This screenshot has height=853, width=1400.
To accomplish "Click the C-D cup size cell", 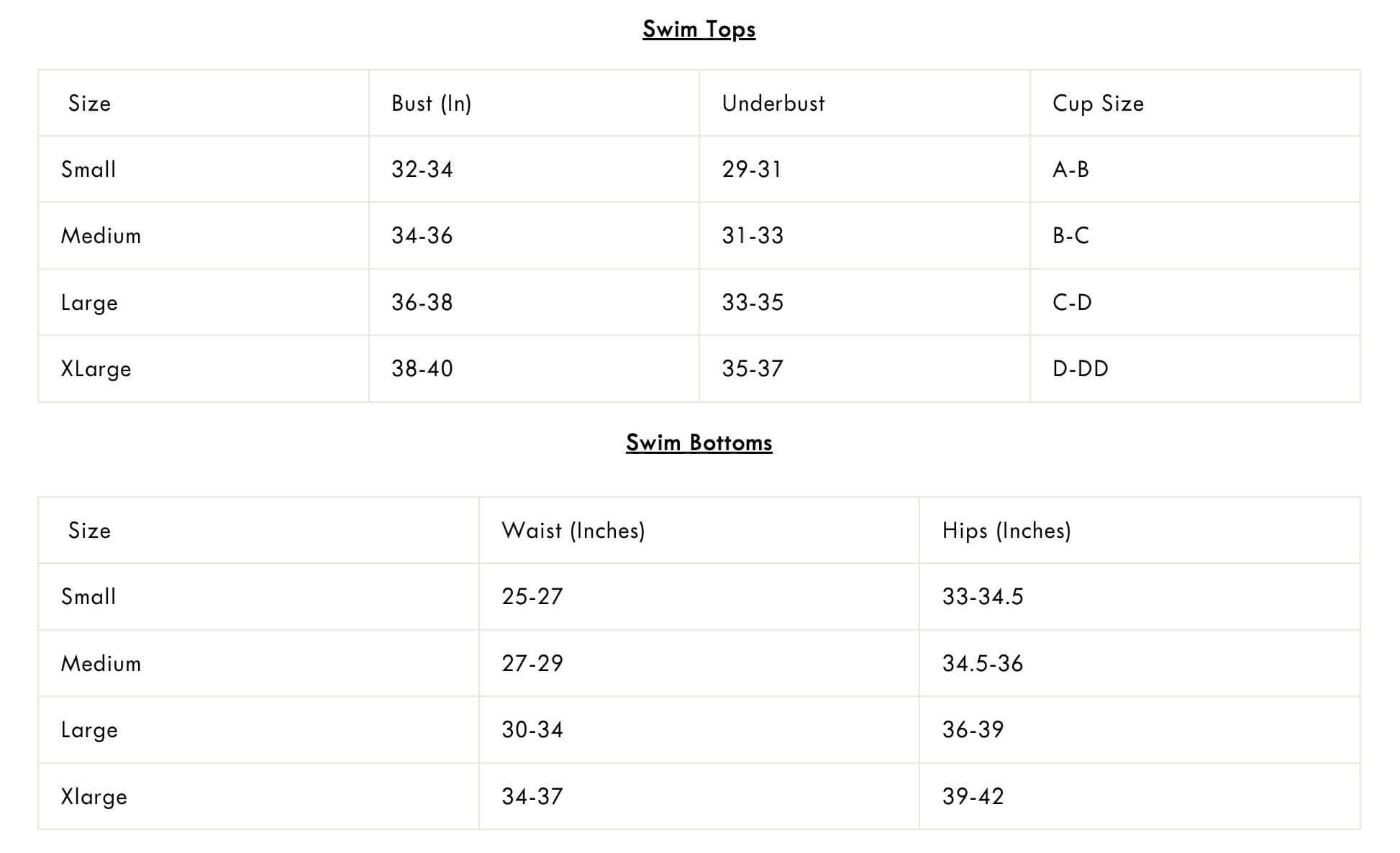I will point(1072,303).
